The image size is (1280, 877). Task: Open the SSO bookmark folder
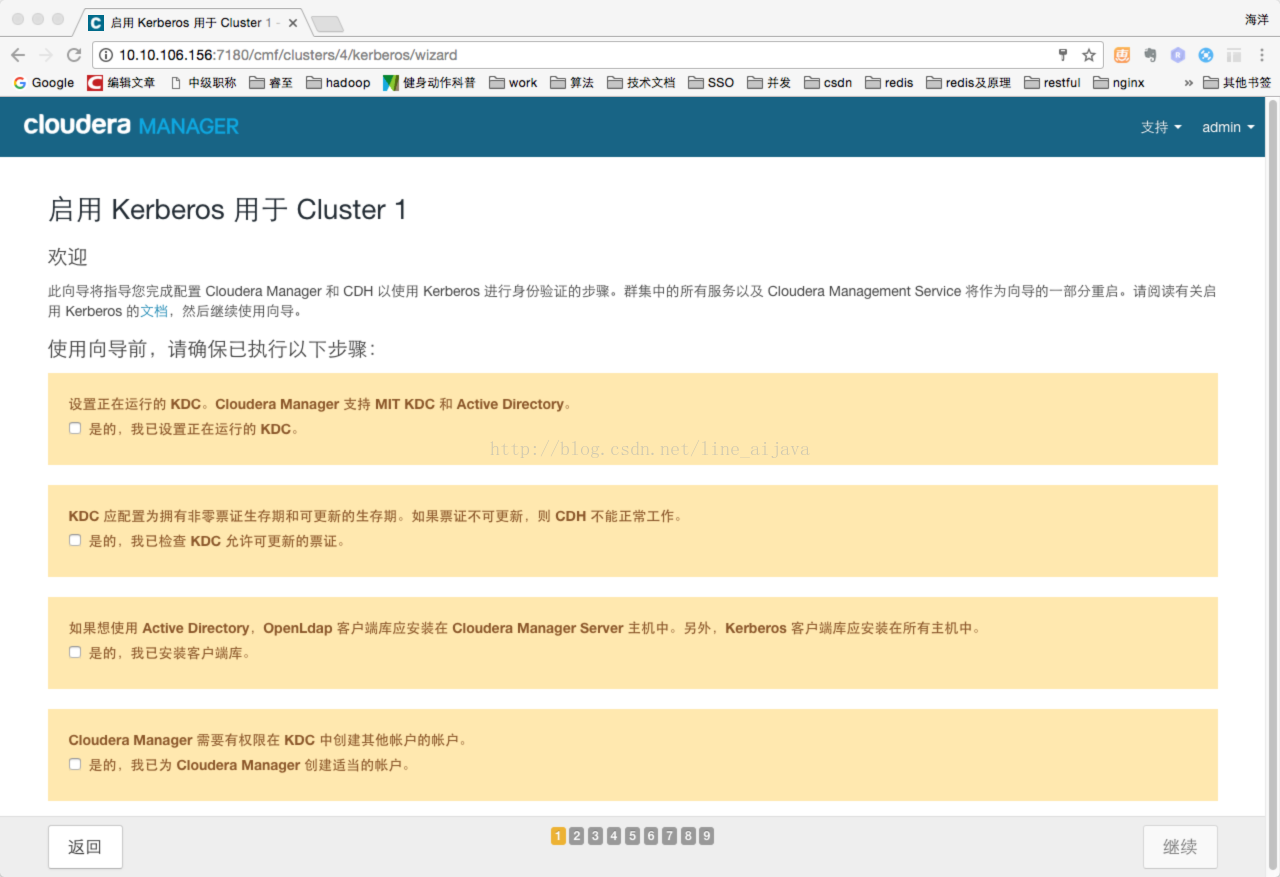[x=711, y=83]
